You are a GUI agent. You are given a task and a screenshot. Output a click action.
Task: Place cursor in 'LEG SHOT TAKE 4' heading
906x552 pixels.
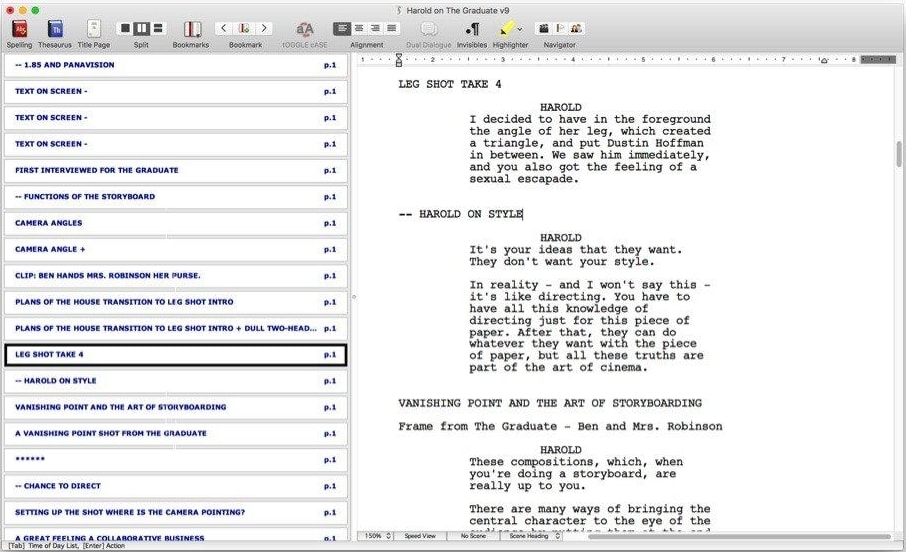450,84
